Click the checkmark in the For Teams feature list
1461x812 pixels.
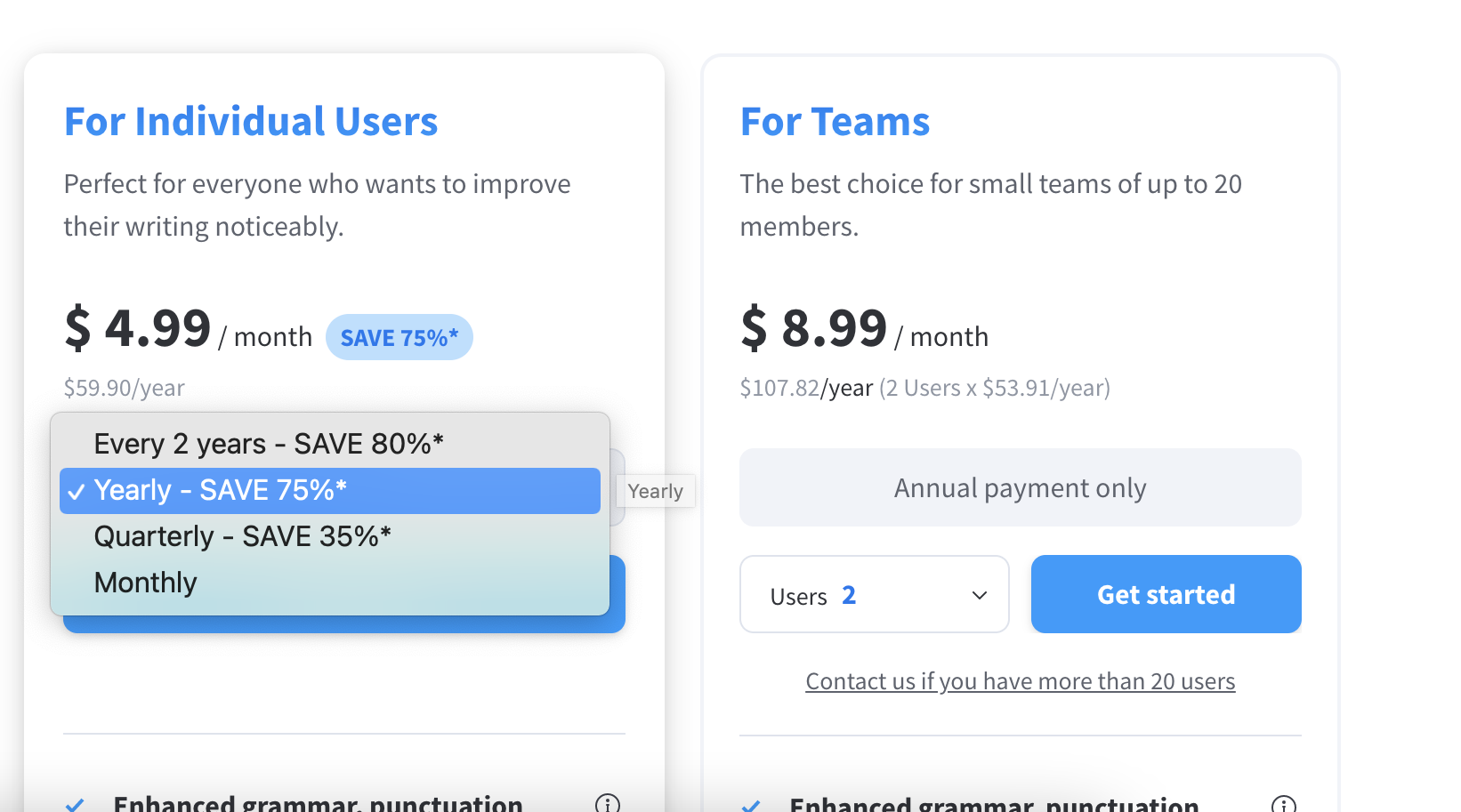tap(752, 803)
